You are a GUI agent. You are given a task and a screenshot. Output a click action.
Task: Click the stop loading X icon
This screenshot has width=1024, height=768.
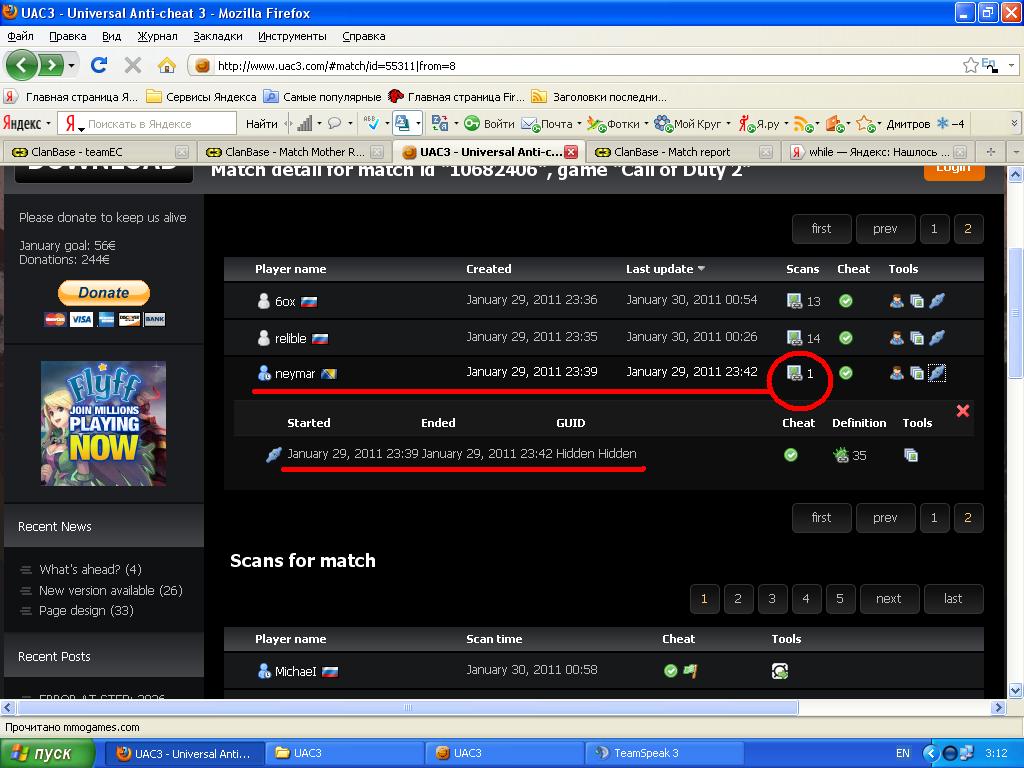133,65
